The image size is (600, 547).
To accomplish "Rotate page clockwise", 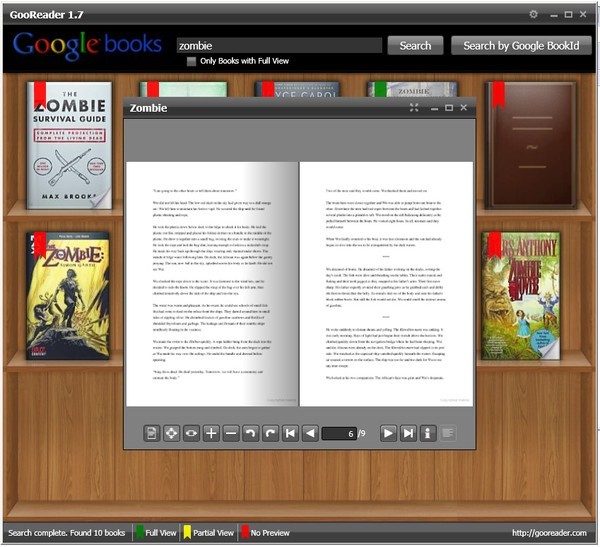I will (271, 433).
